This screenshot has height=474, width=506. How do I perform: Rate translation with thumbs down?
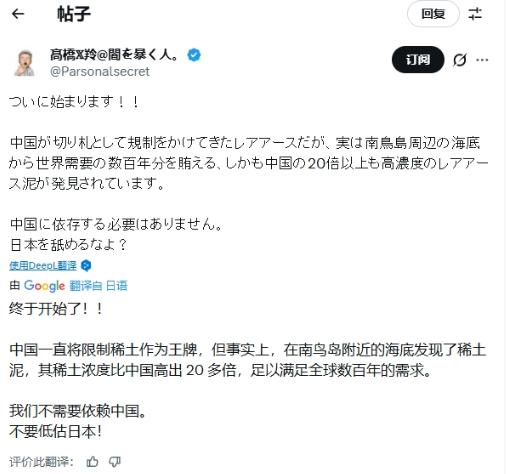(115, 462)
